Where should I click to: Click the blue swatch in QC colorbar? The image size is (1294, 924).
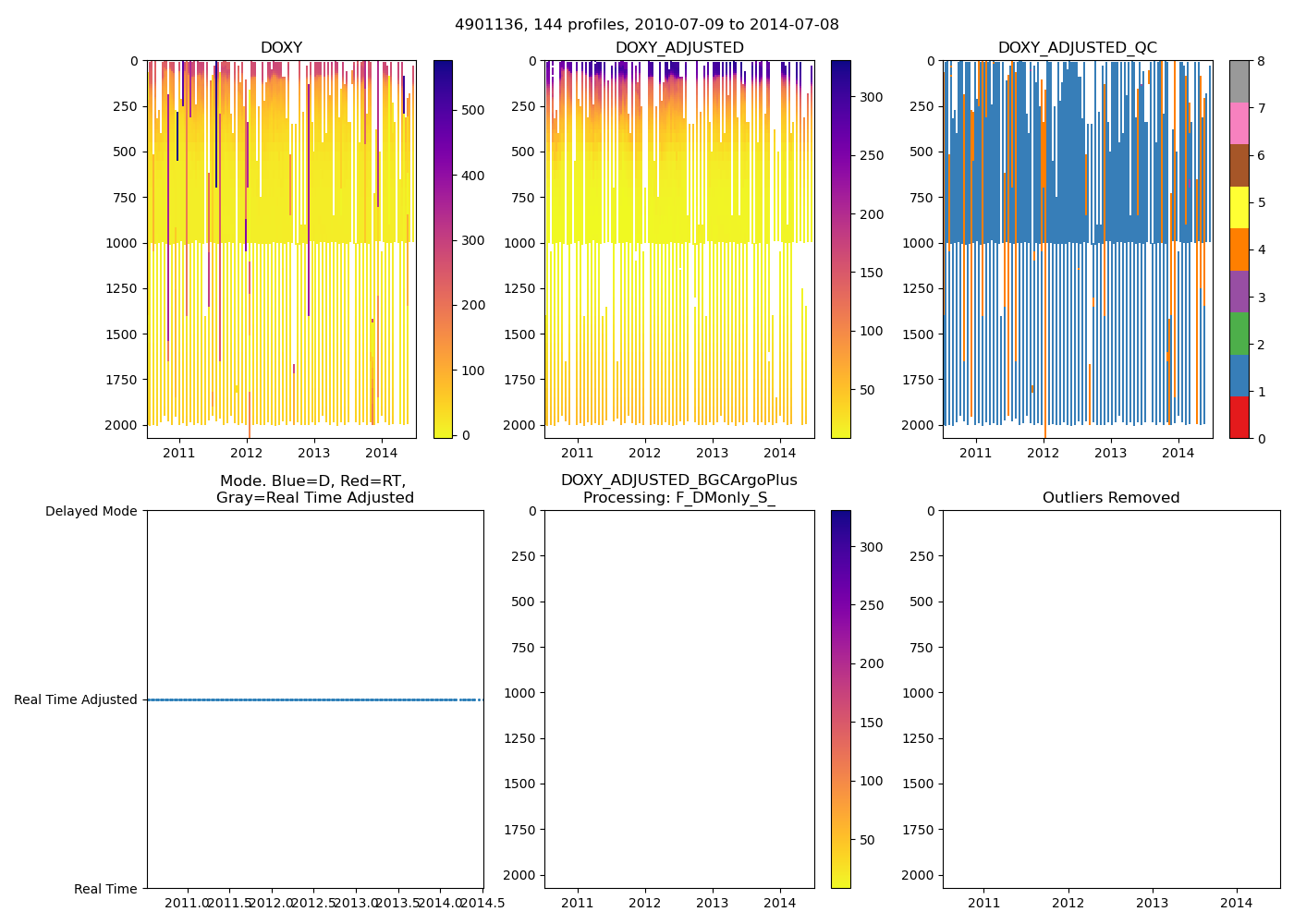[1239, 375]
